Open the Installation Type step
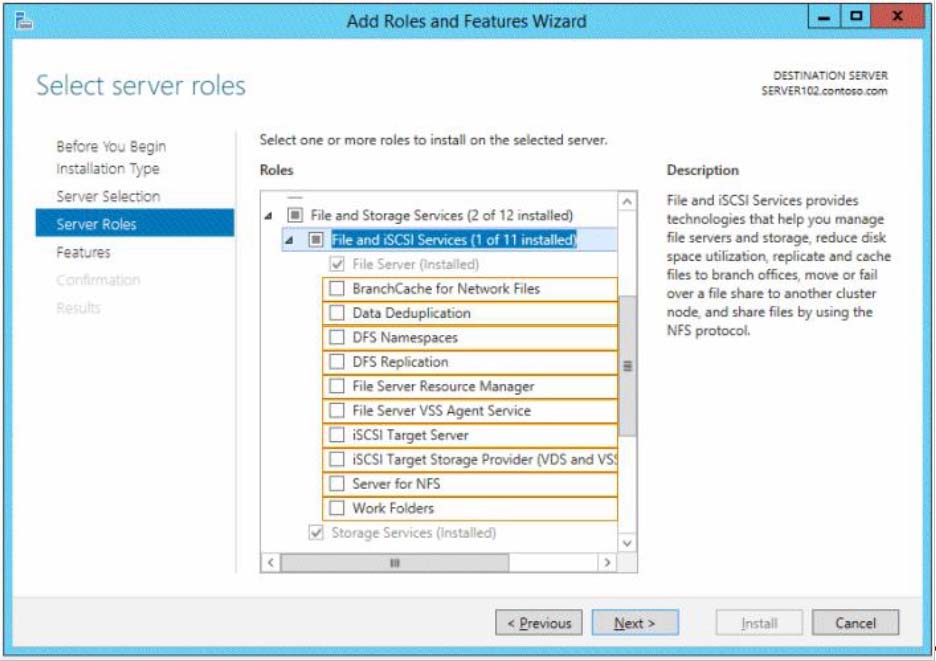The width and height of the screenshot is (936, 661). click(107, 168)
